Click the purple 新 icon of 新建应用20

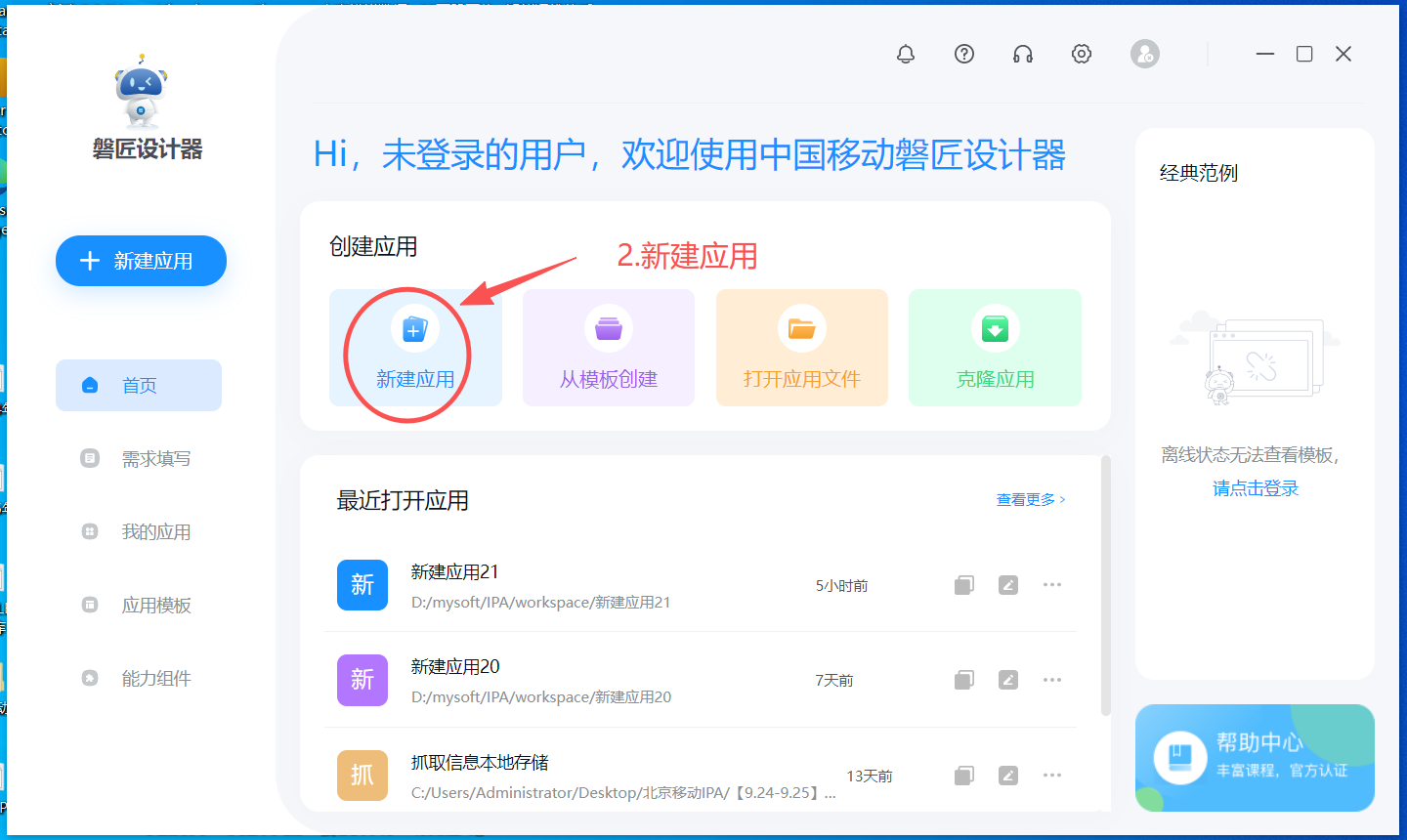coord(362,680)
